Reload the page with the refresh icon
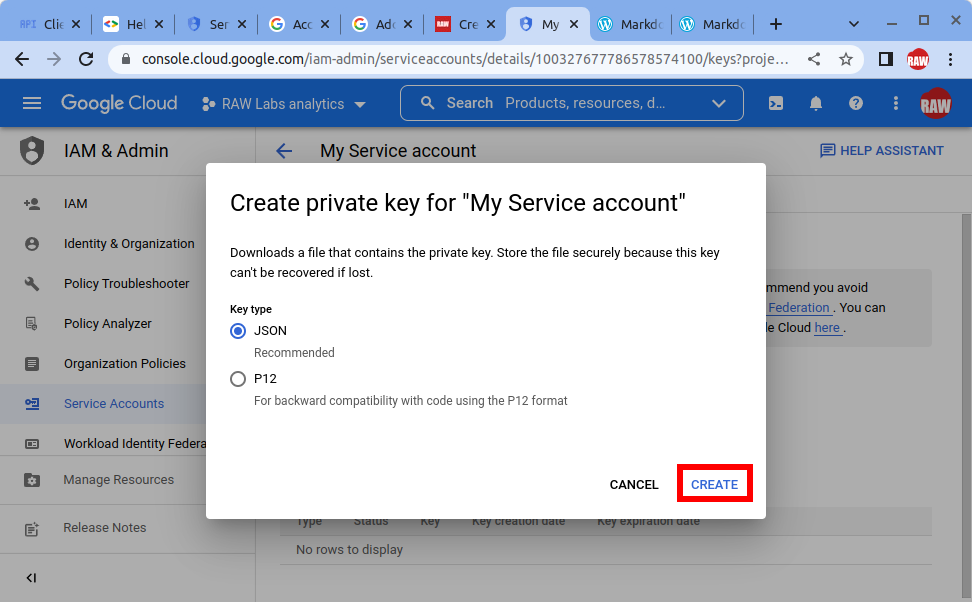This screenshot has width=972, height=602. point(86,59)
